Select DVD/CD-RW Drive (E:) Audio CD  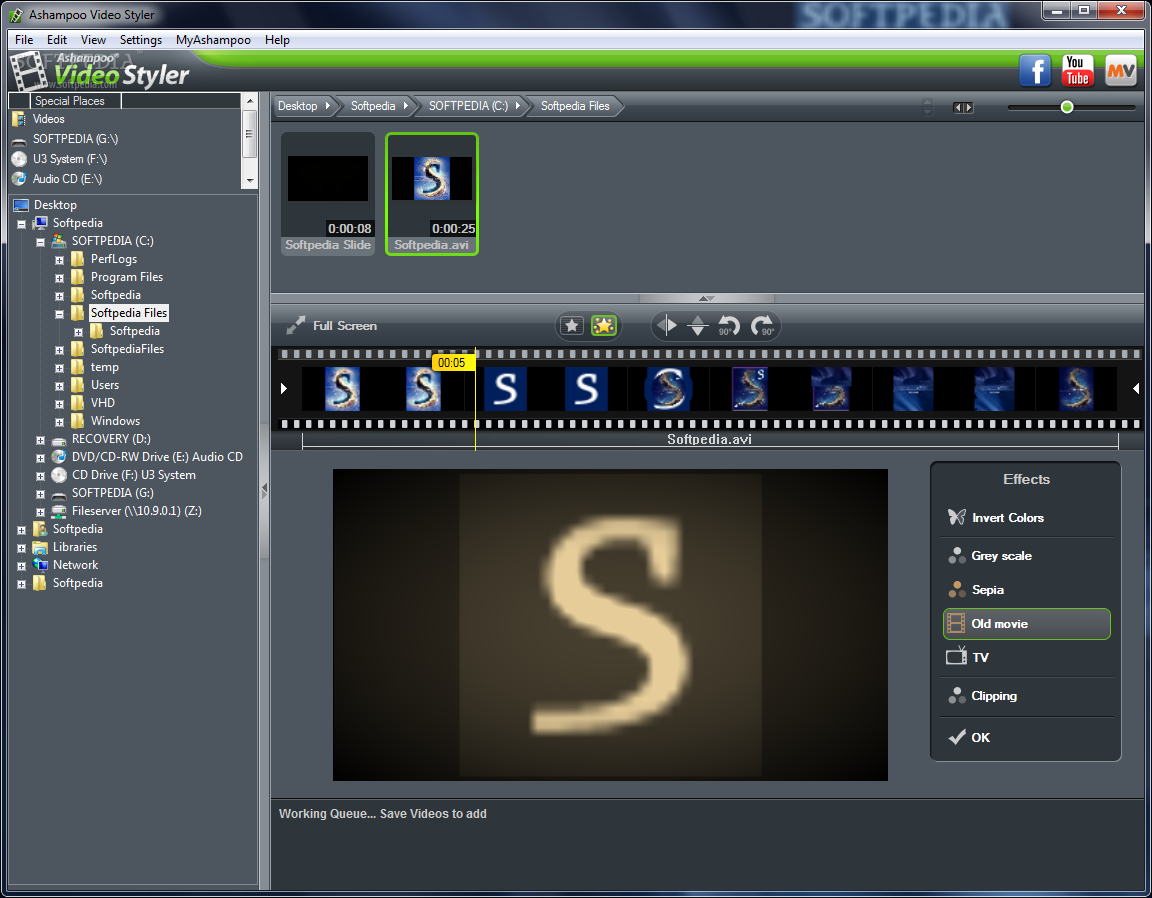coord(157,457)
